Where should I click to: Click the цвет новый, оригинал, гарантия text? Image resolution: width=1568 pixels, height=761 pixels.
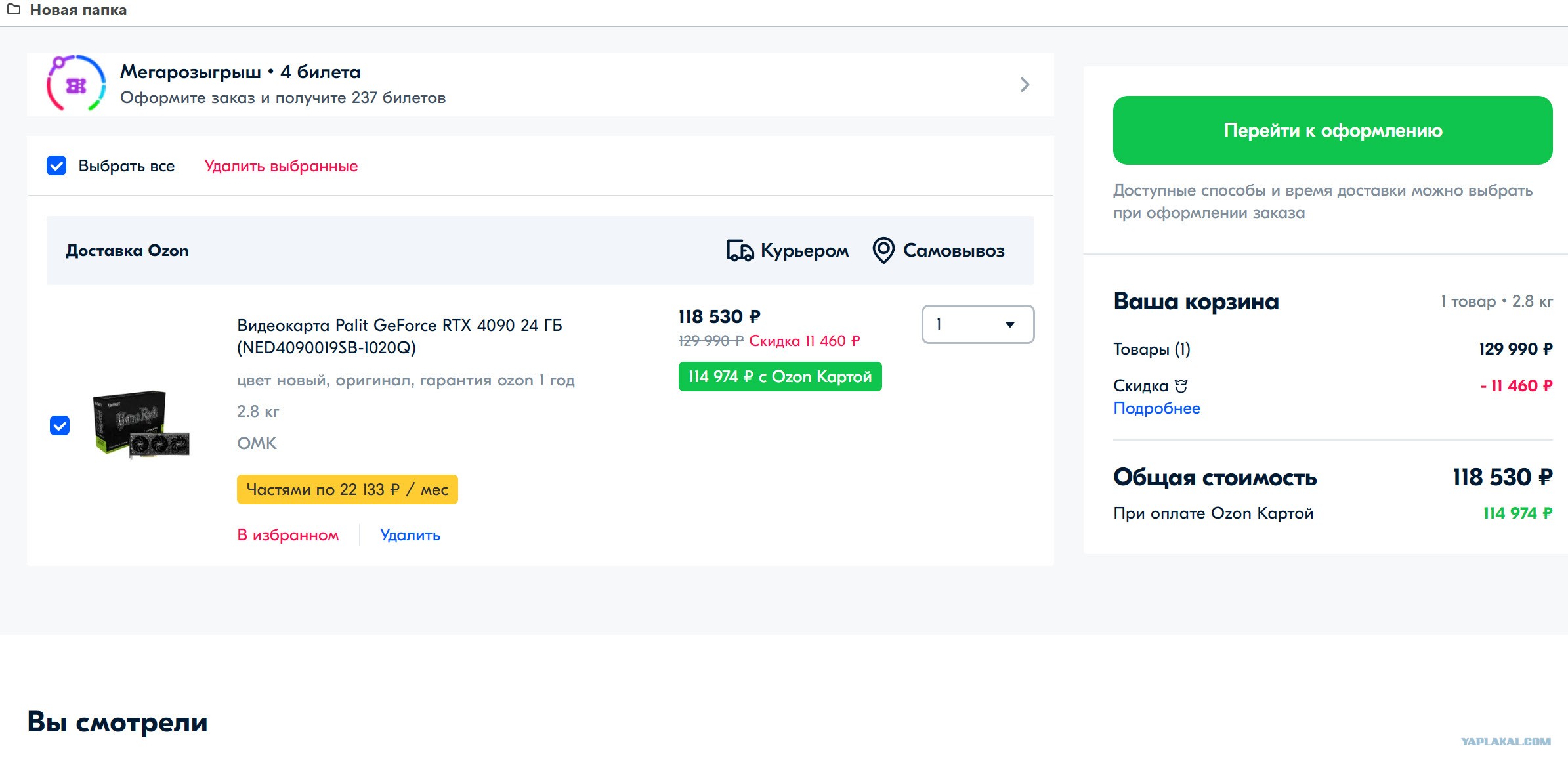point(406,380)
